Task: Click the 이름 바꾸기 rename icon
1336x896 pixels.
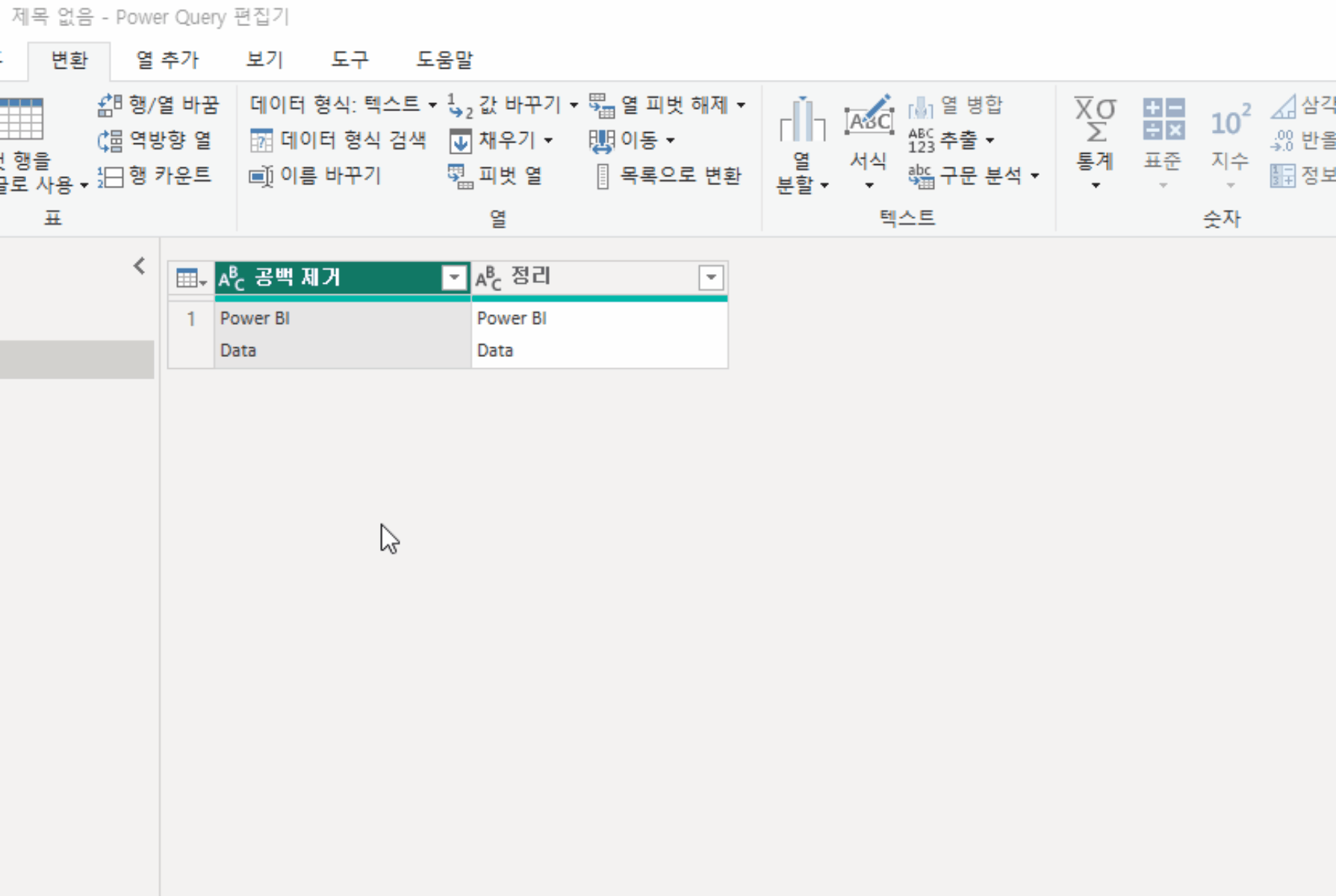Action: (261, 176)
